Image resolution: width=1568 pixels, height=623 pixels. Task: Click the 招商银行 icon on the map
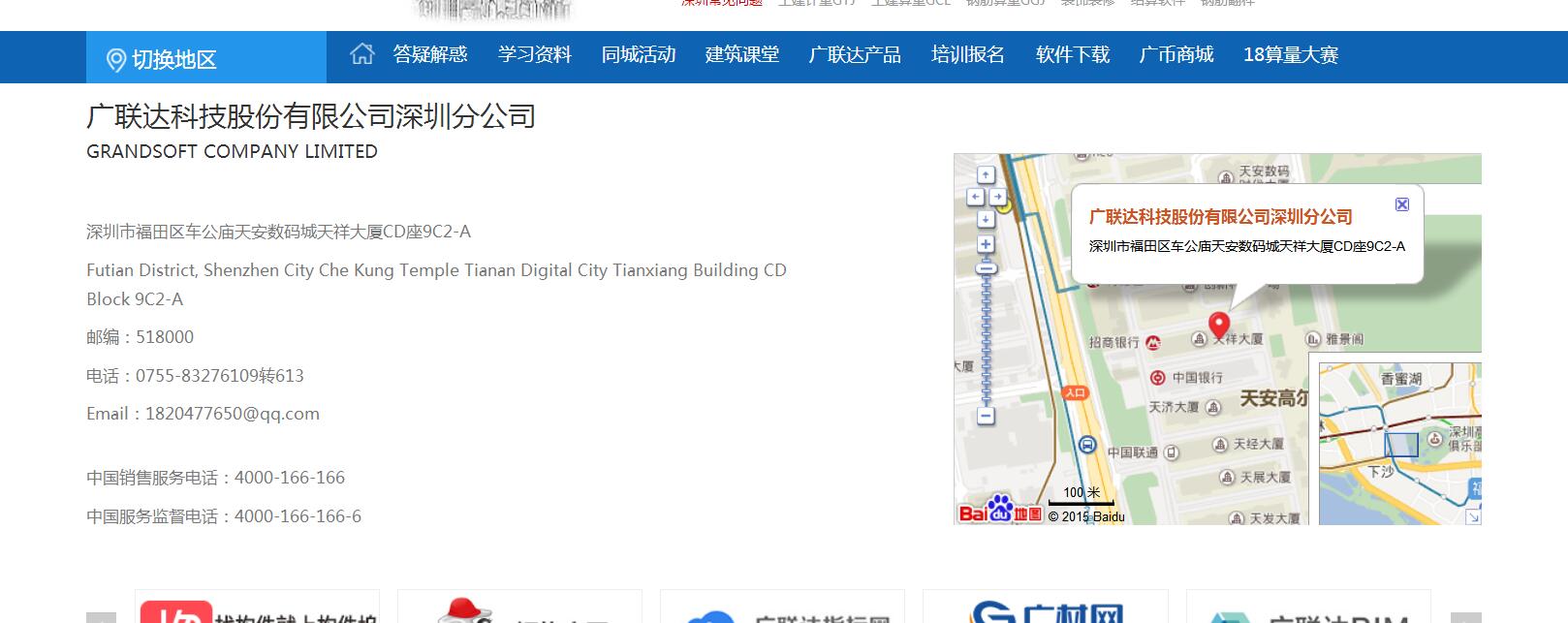[1153, 342]
